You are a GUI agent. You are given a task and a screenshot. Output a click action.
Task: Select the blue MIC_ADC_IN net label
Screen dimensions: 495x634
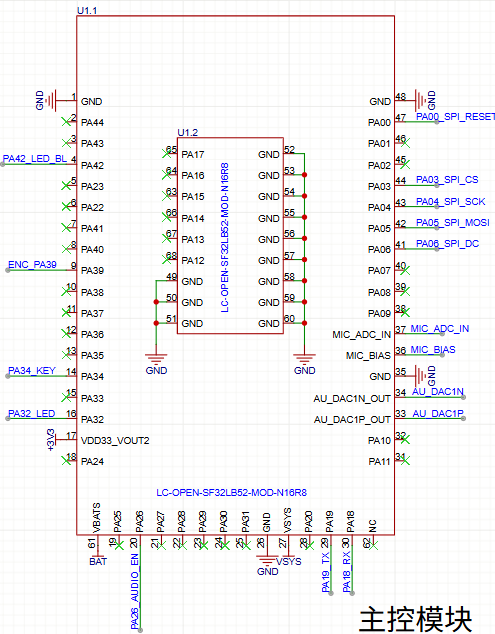coord(440,328)
